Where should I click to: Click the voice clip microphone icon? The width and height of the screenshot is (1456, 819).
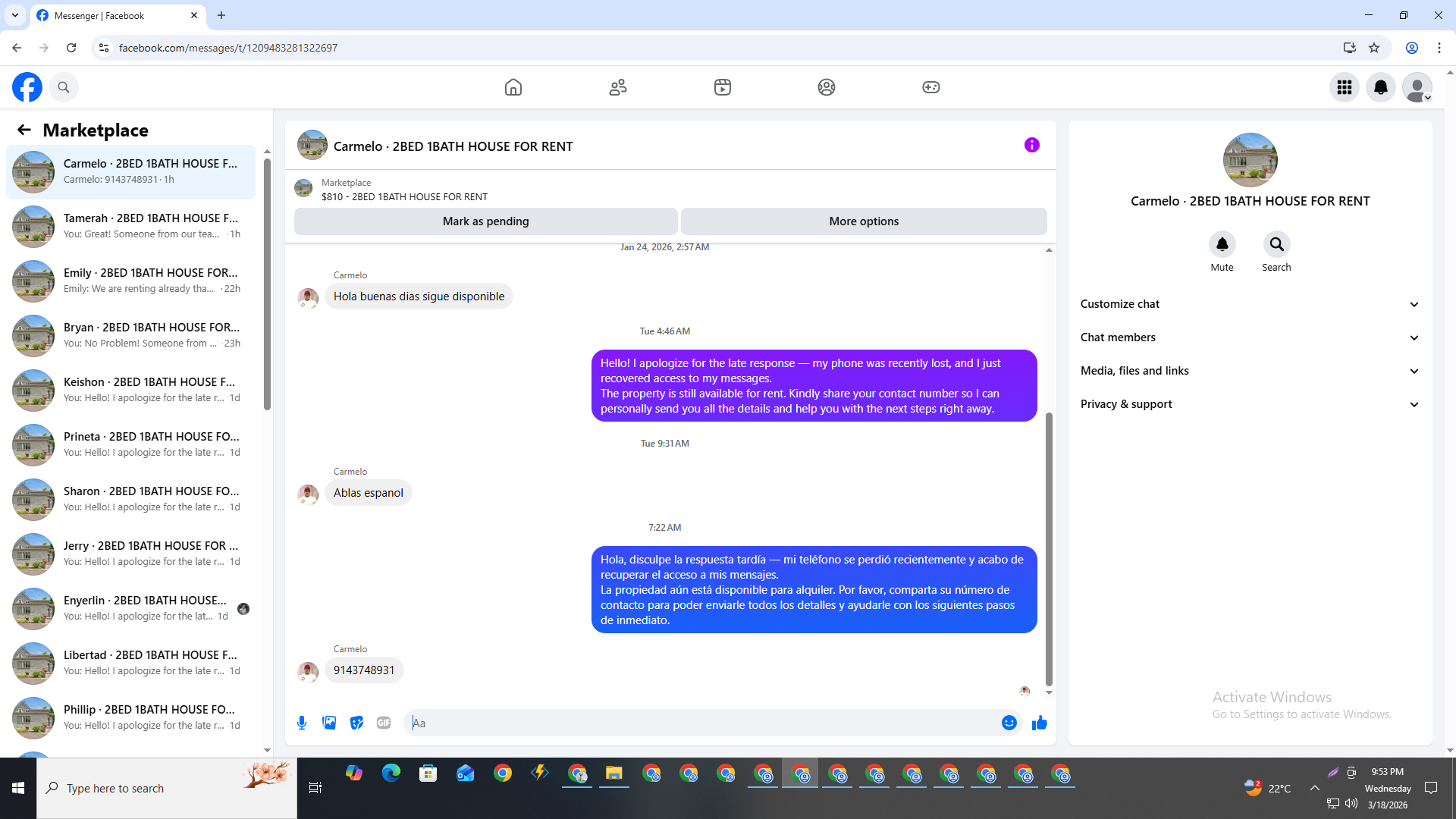click(302, 723)
